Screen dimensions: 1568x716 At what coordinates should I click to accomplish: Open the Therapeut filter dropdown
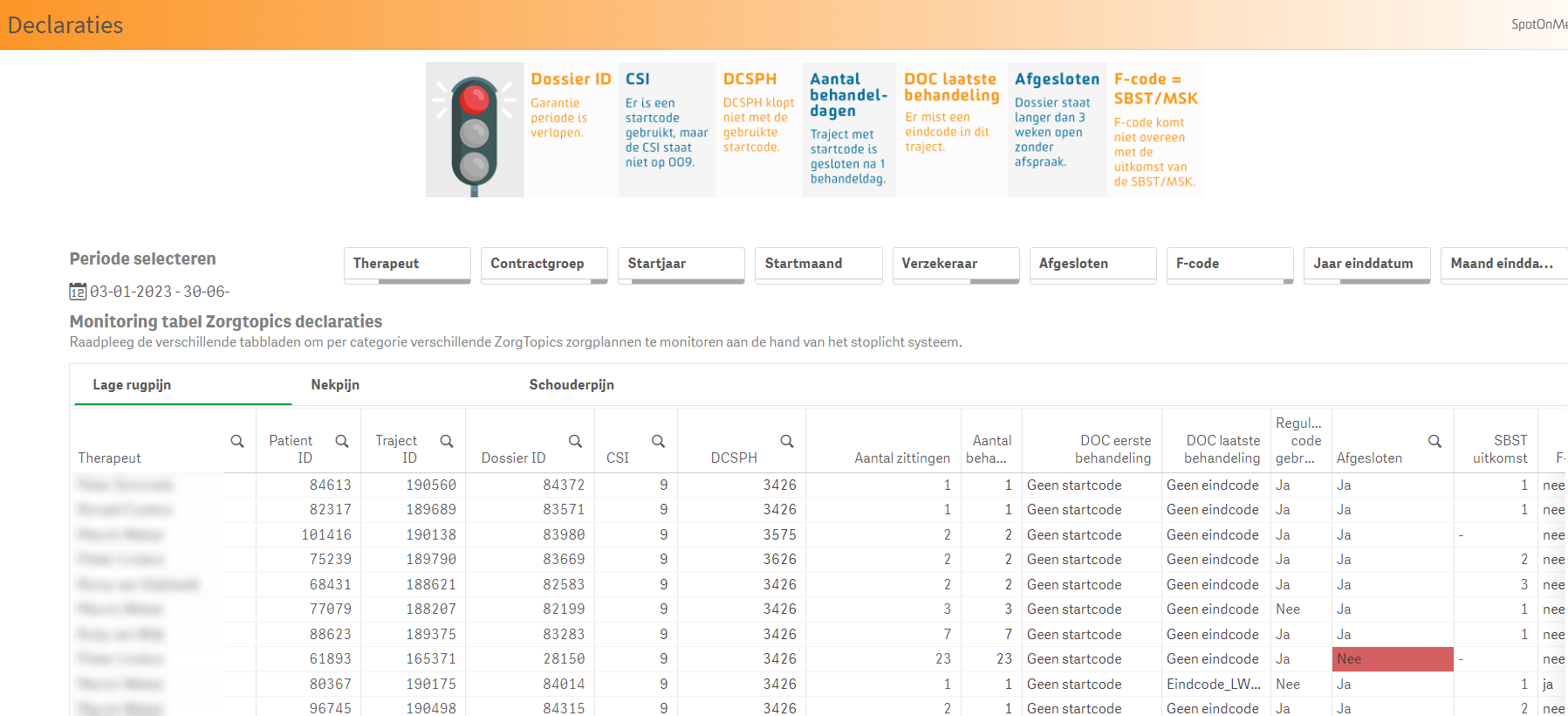(407, 264)
